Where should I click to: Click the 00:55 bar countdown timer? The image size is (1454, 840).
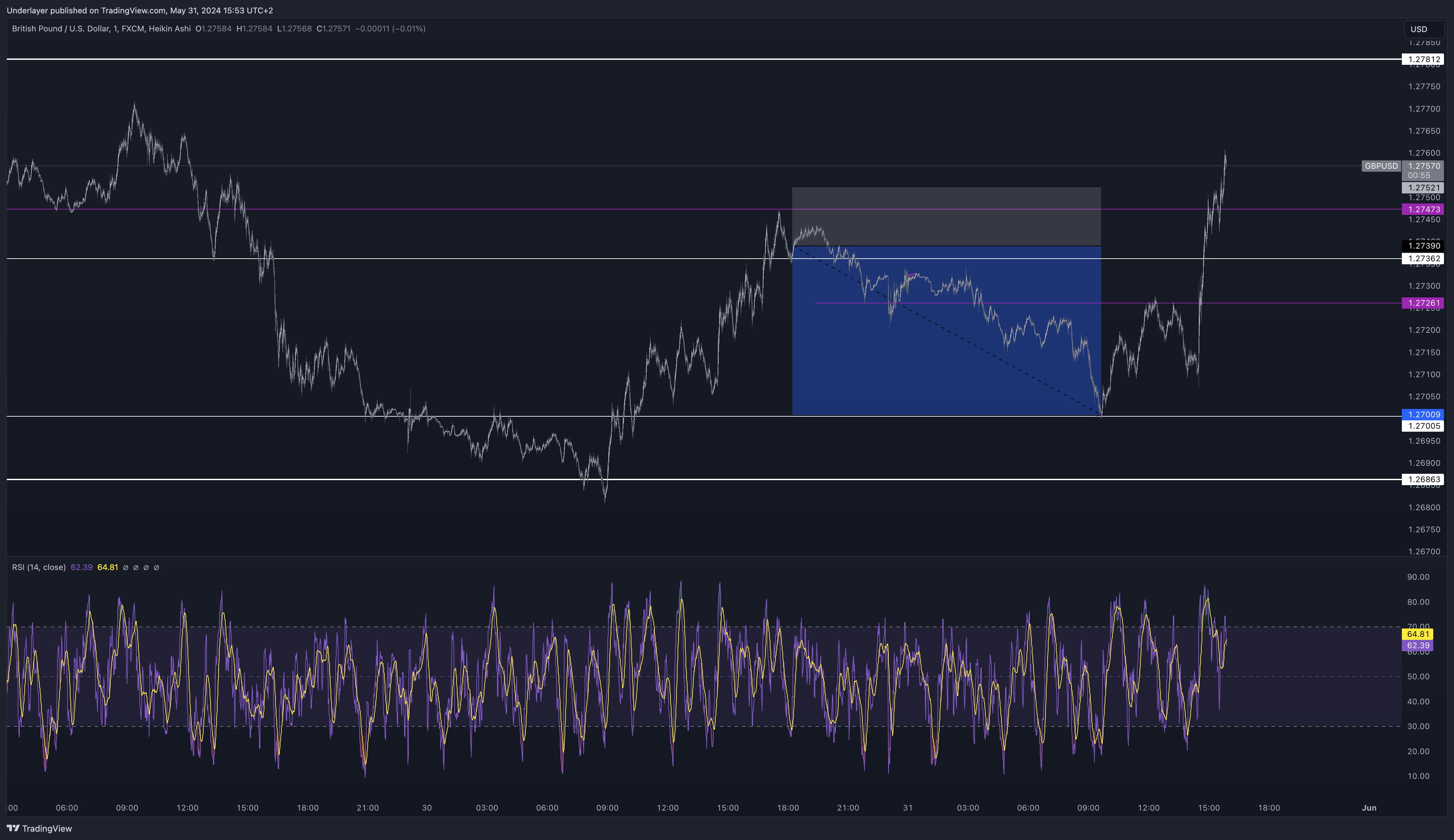1419,175
